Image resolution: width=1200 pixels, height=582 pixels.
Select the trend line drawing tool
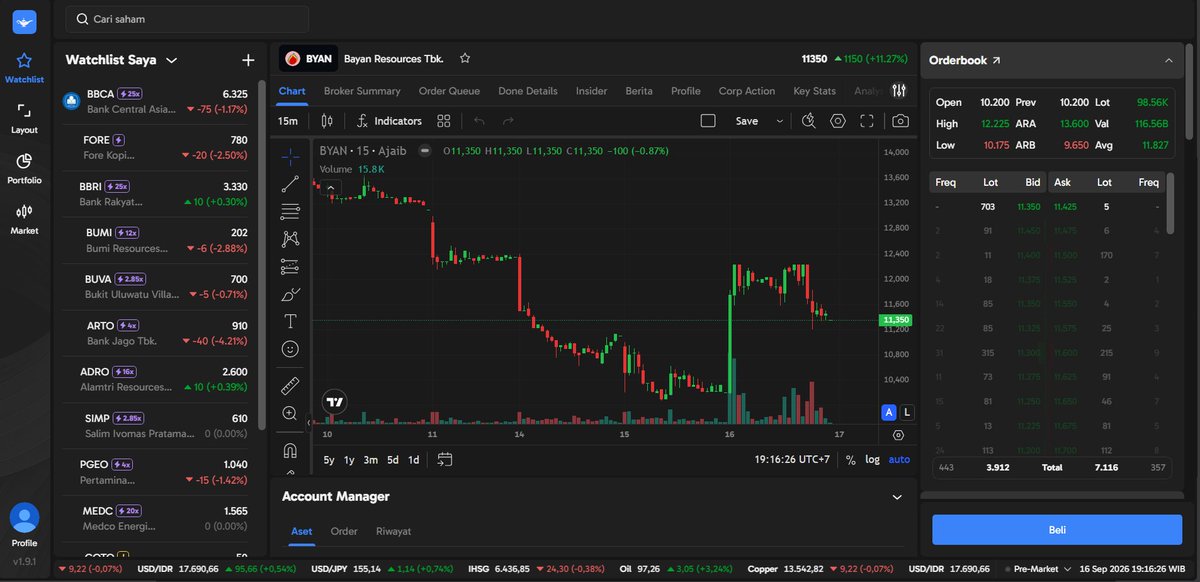pyautogui.click(x=290, y=184)
